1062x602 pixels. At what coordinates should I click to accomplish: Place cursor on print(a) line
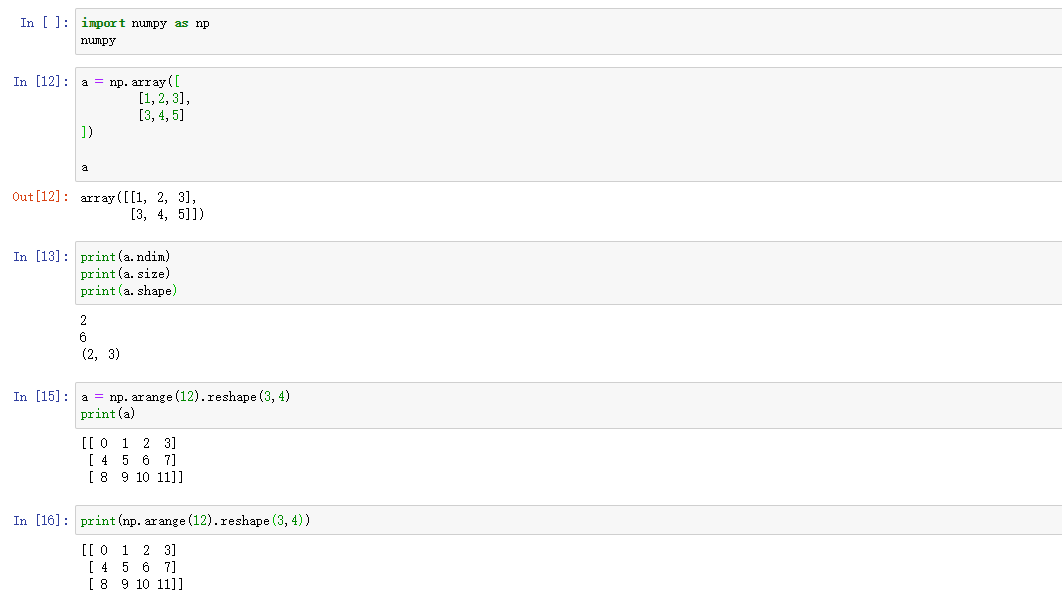tap(108, 414)
